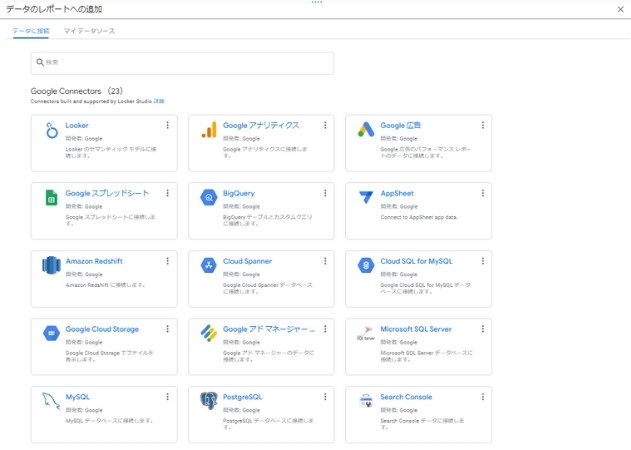The width and height of the screenshot is (631, 450).
Task: Click the Cloud SQL for MySQL icon
Action: [366, 265]
